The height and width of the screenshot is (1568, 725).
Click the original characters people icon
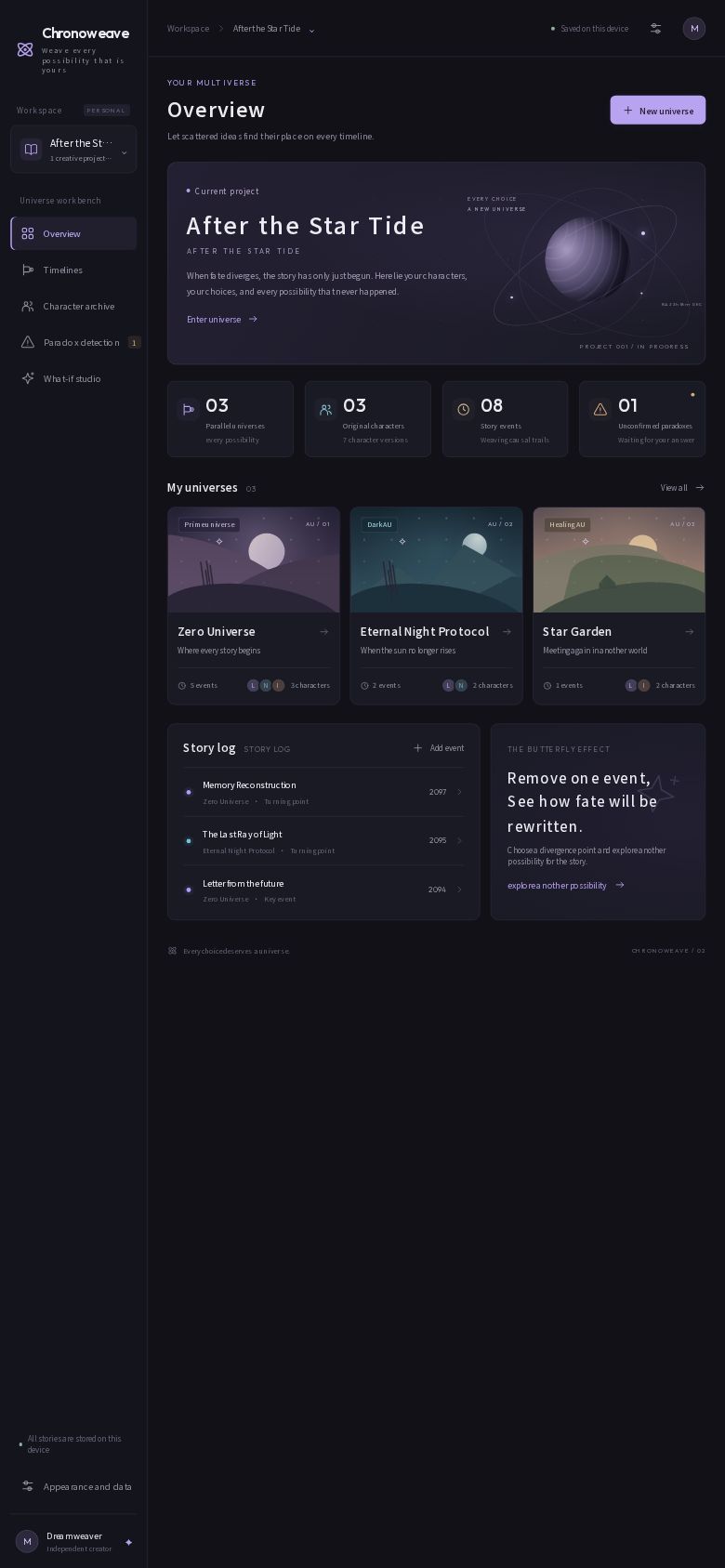click(x=325, y=410)
